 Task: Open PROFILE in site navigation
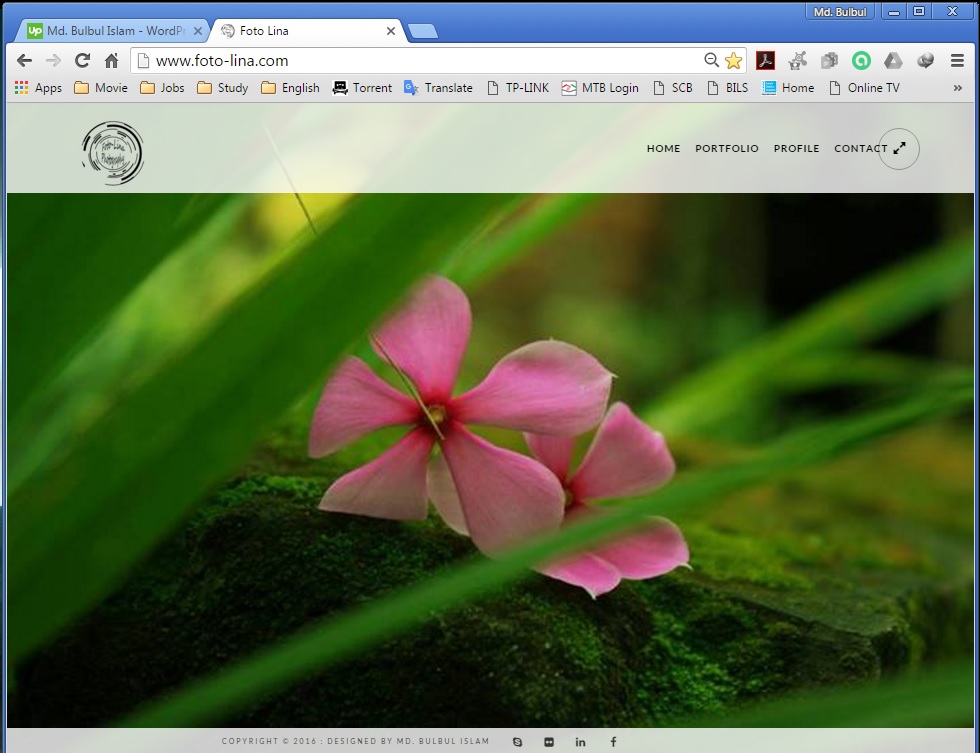click(796, 148)
